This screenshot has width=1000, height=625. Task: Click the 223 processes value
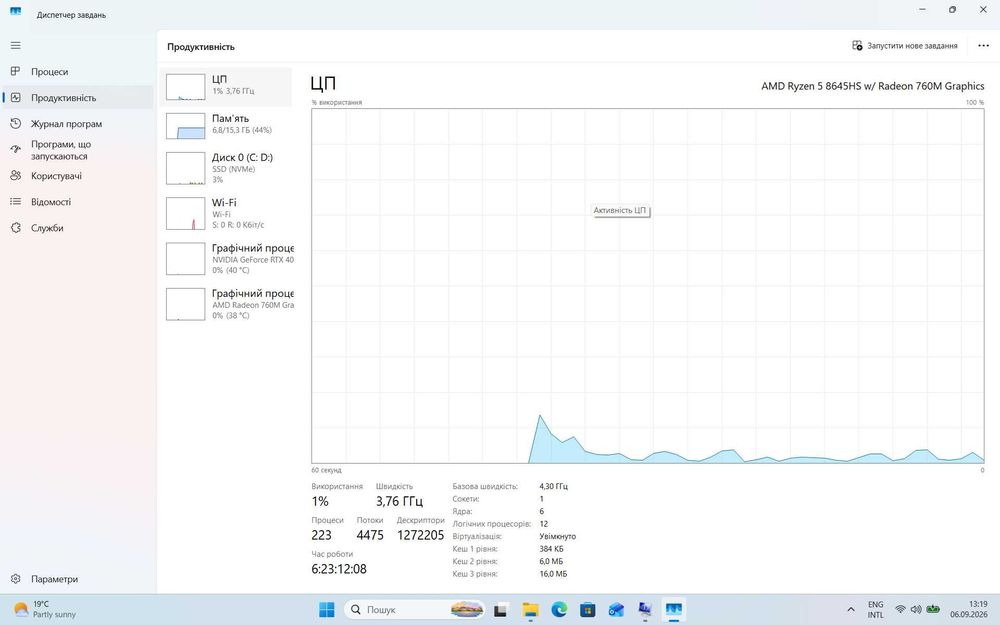tap(321, 535)
